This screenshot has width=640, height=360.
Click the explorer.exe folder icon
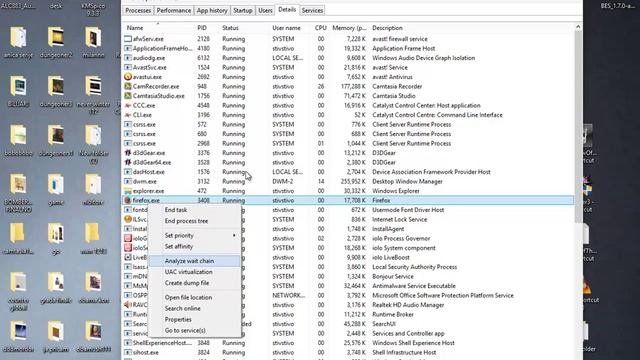click(128, 191)
